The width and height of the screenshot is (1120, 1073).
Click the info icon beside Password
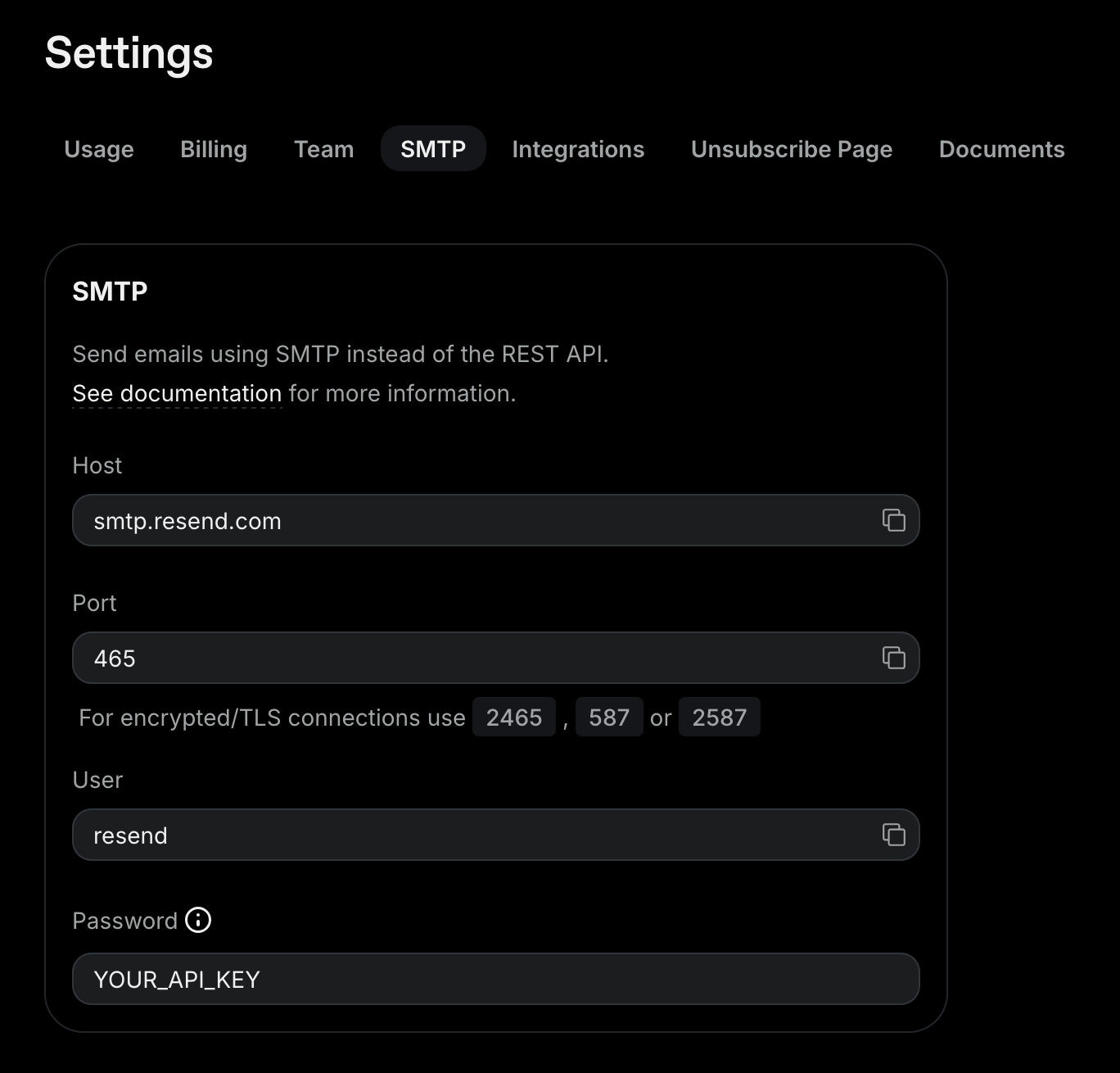(x=198, y=920)
